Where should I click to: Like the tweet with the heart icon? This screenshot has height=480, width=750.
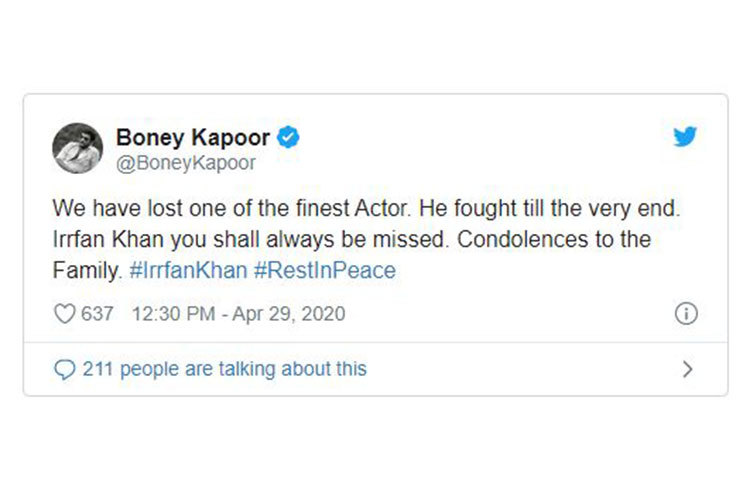tap(64, 314)
